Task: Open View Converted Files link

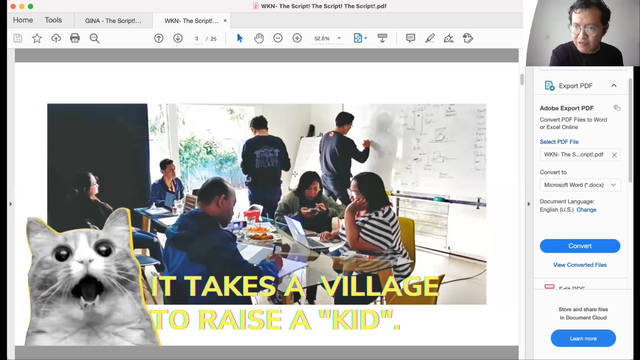Action: (x=580, y=265)
